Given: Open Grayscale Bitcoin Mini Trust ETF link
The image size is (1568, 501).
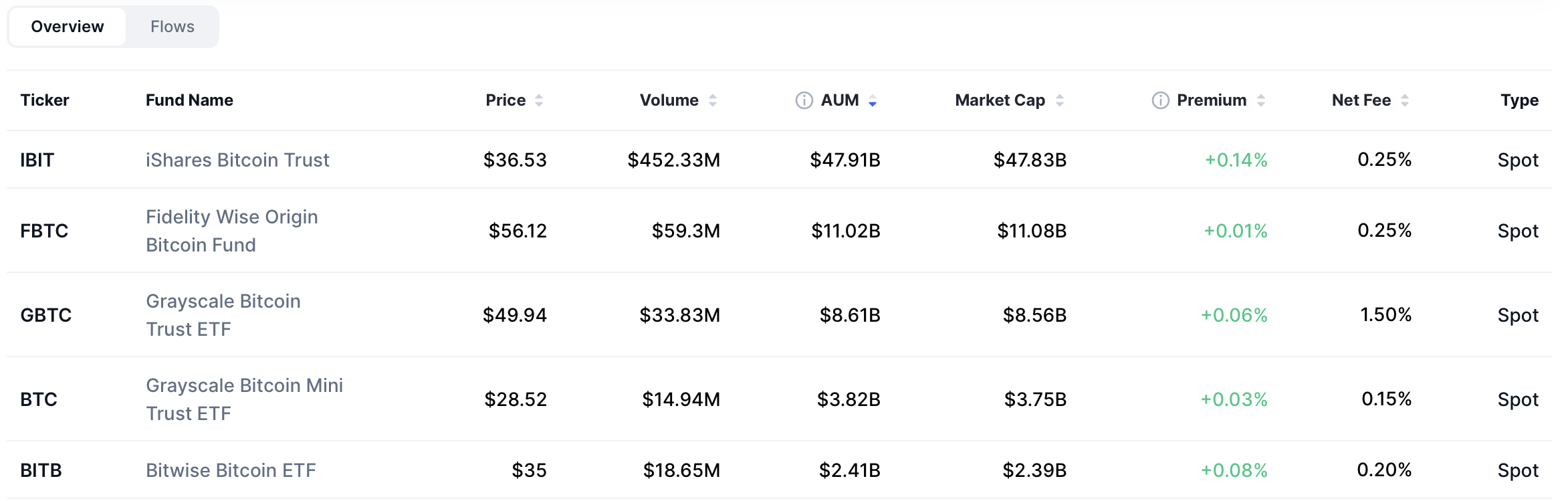Looking at the screenshot, I should point(245,399).
